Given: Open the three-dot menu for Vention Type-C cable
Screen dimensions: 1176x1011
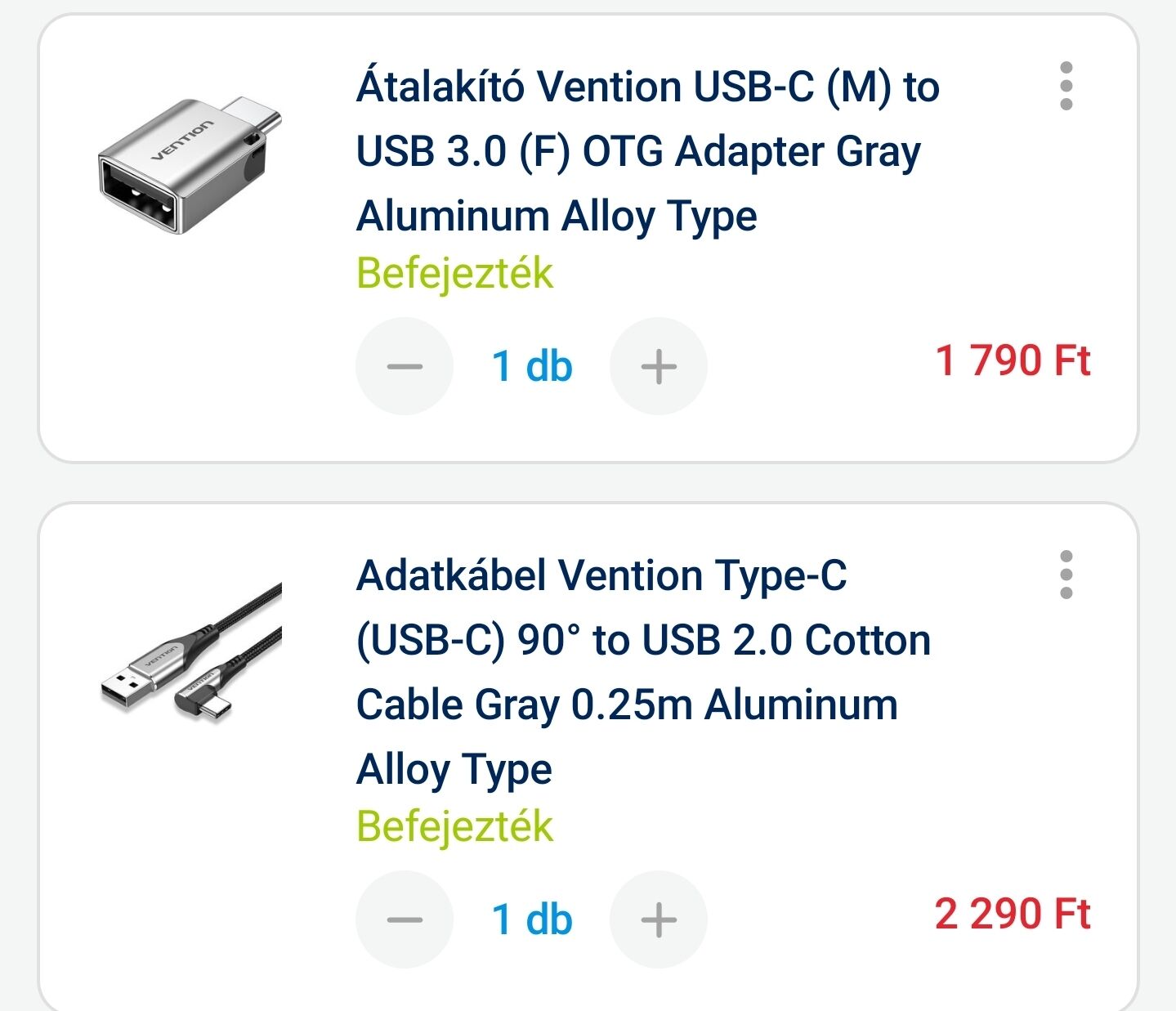Looking at the screenshot, I should tap(1066, 575).
